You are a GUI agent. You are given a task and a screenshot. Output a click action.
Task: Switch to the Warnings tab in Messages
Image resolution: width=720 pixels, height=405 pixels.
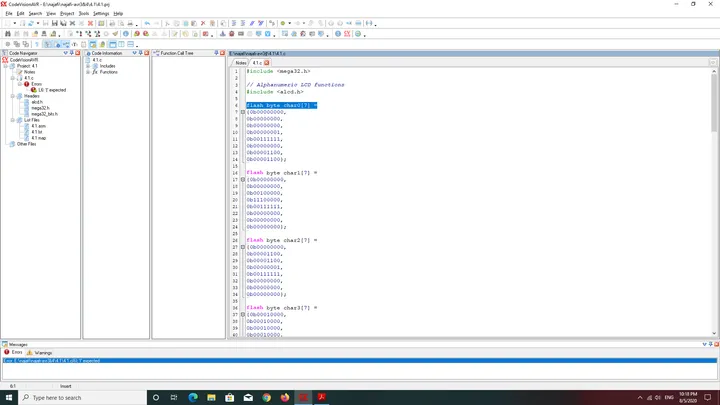(39, 353)
